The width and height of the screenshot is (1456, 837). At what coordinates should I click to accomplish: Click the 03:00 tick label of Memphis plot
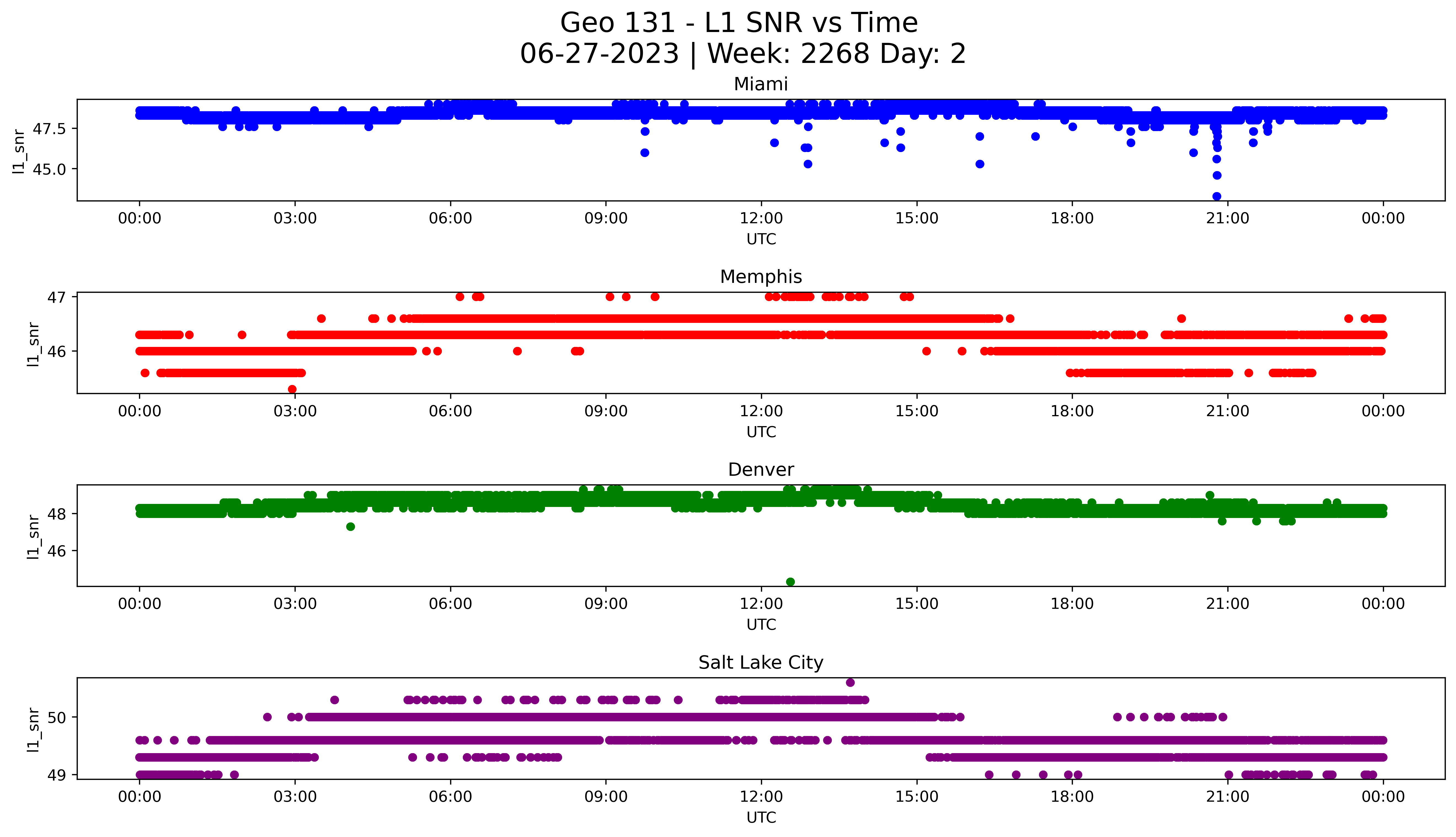pos(295,411)
